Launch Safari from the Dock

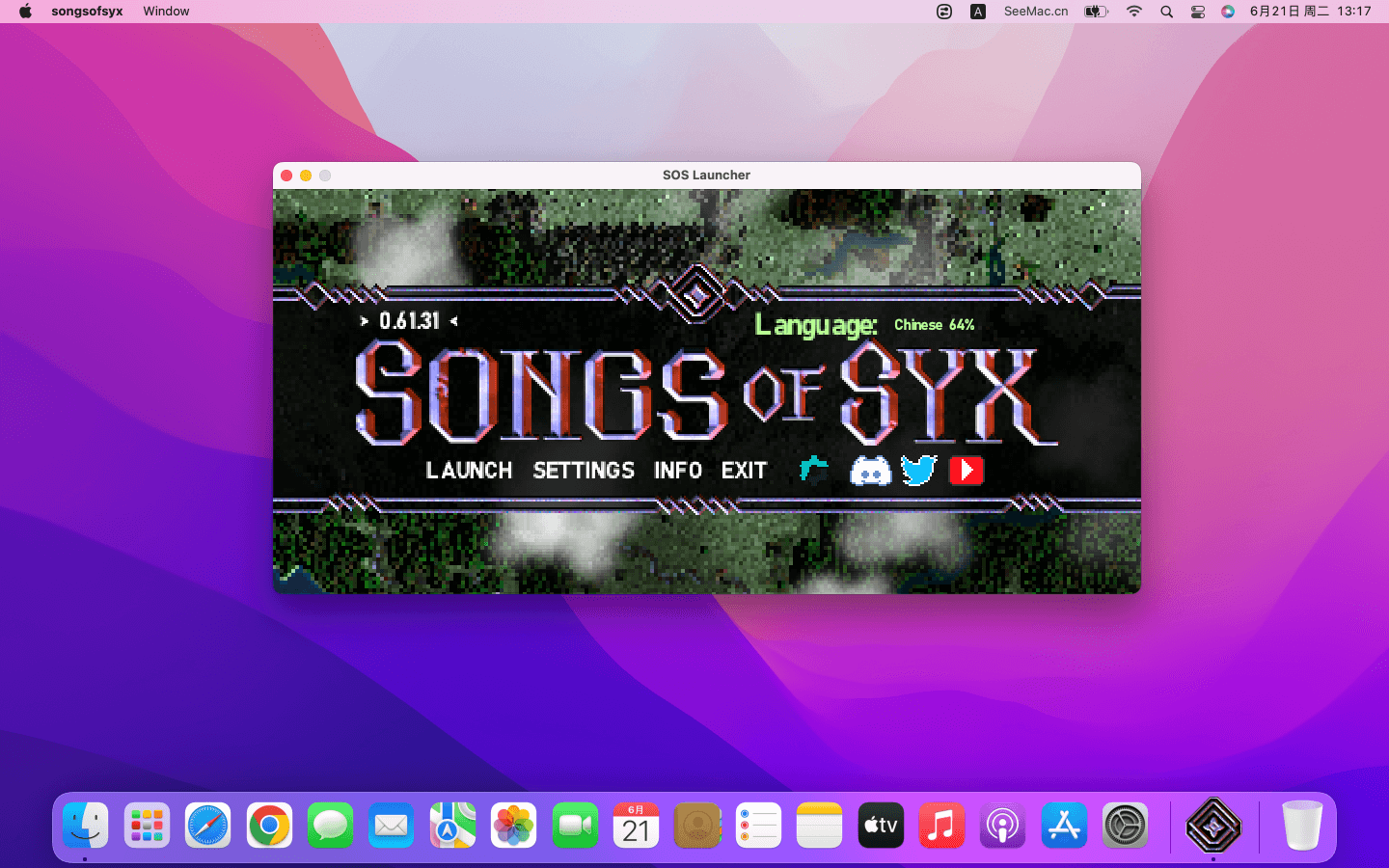click(208, 826)
